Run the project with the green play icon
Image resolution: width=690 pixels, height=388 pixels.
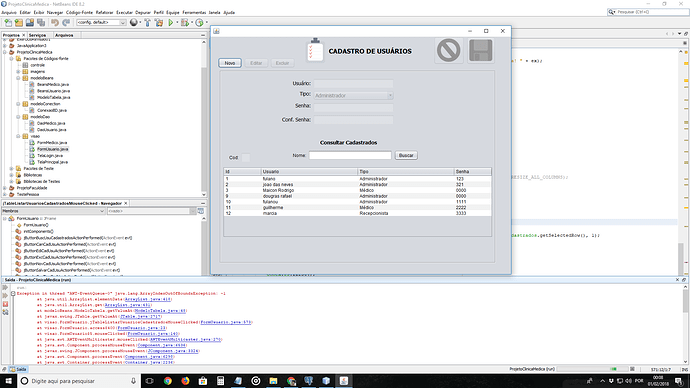coord(171,22)
